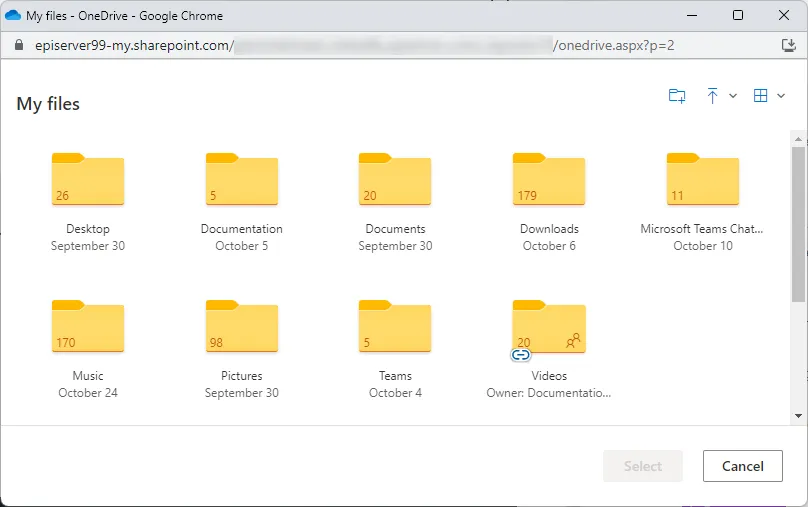Click 'Owner: Documentatio...' text under Videos

coord(549,393)
